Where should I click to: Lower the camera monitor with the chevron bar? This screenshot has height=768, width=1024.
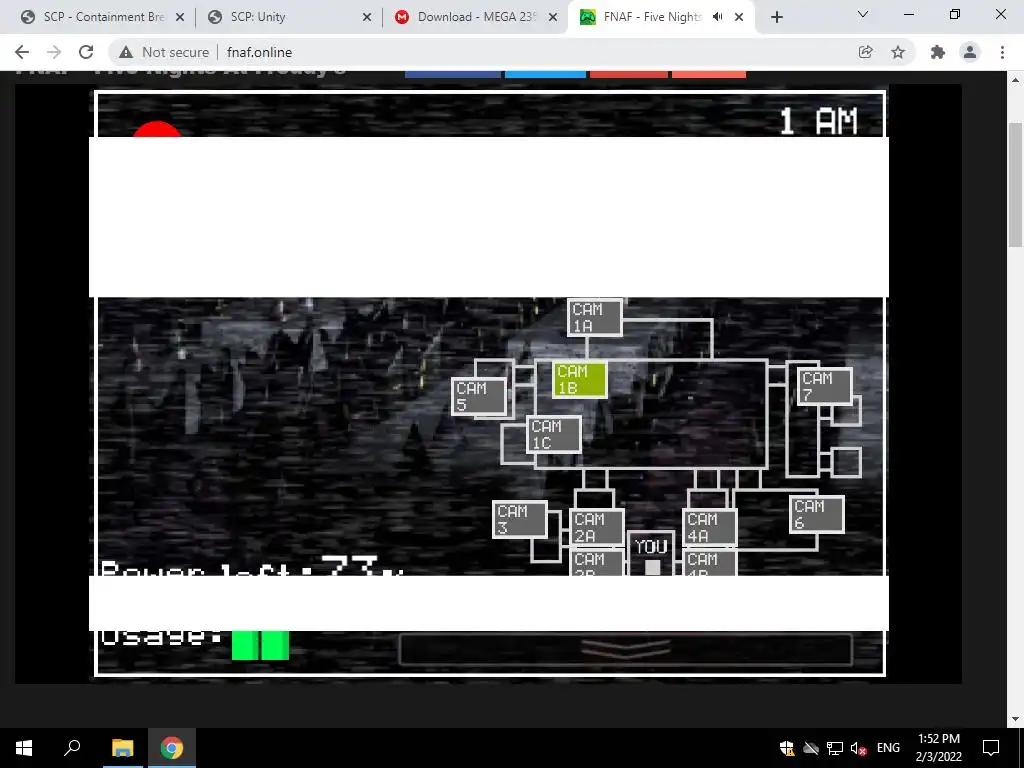(x=626, y=648)
